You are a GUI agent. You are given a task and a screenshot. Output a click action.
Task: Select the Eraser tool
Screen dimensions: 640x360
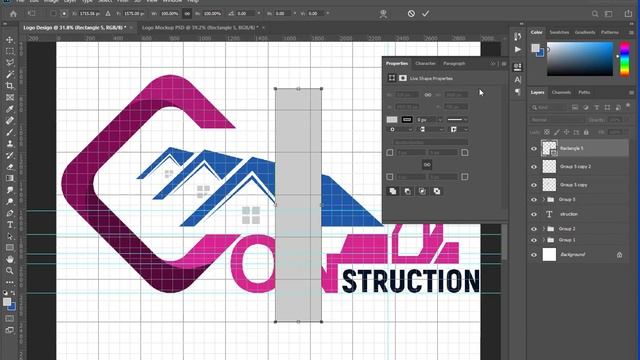coord(10,167)
